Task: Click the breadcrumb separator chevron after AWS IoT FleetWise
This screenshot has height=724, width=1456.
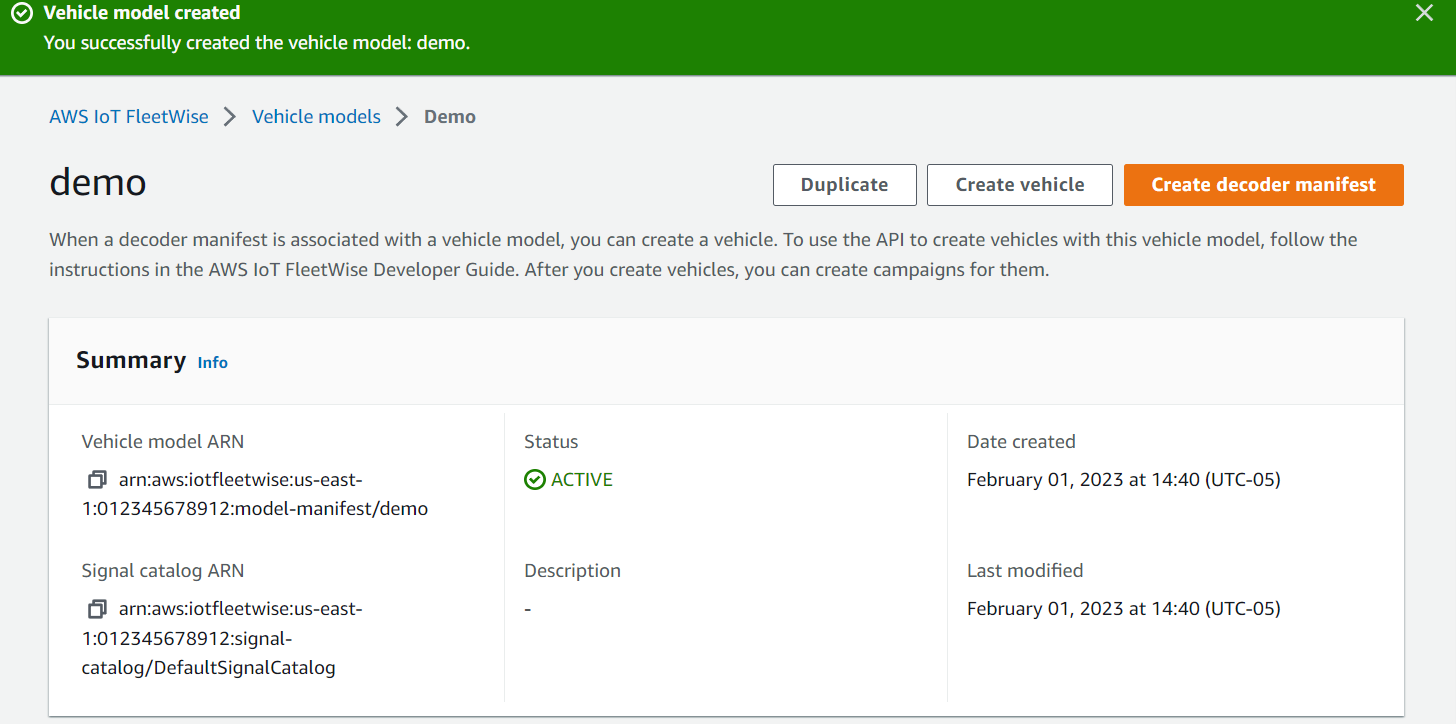Action: (229, 116)
